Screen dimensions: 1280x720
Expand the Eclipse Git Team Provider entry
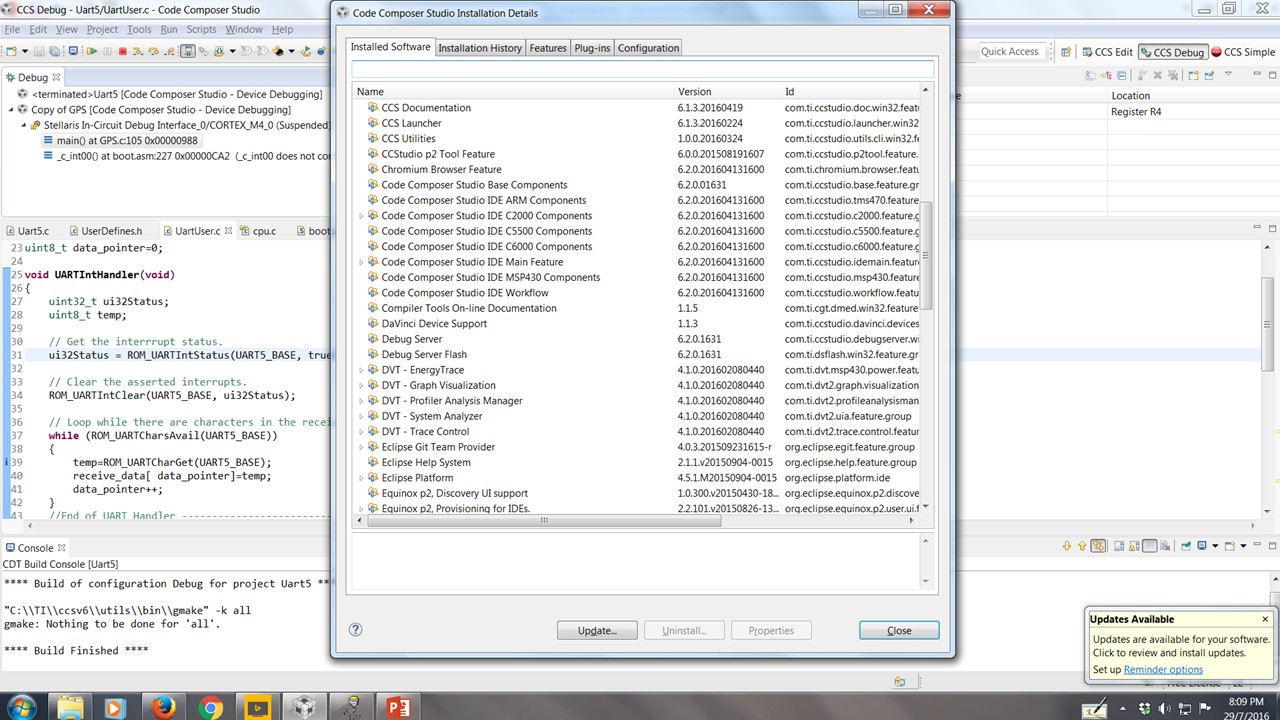tap(361, 447)
